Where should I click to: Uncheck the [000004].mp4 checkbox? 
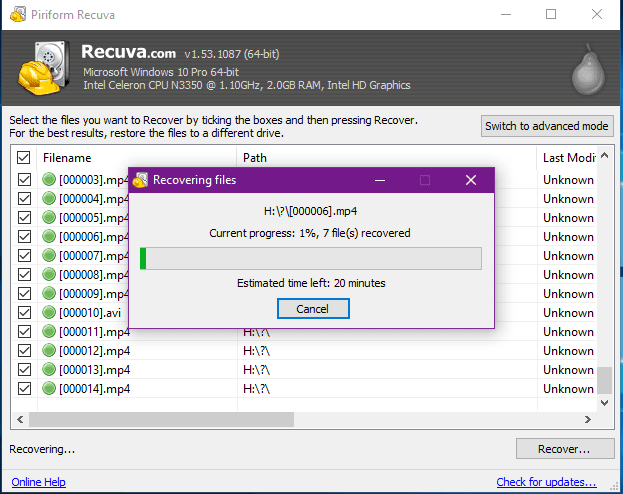pos(24,198)
